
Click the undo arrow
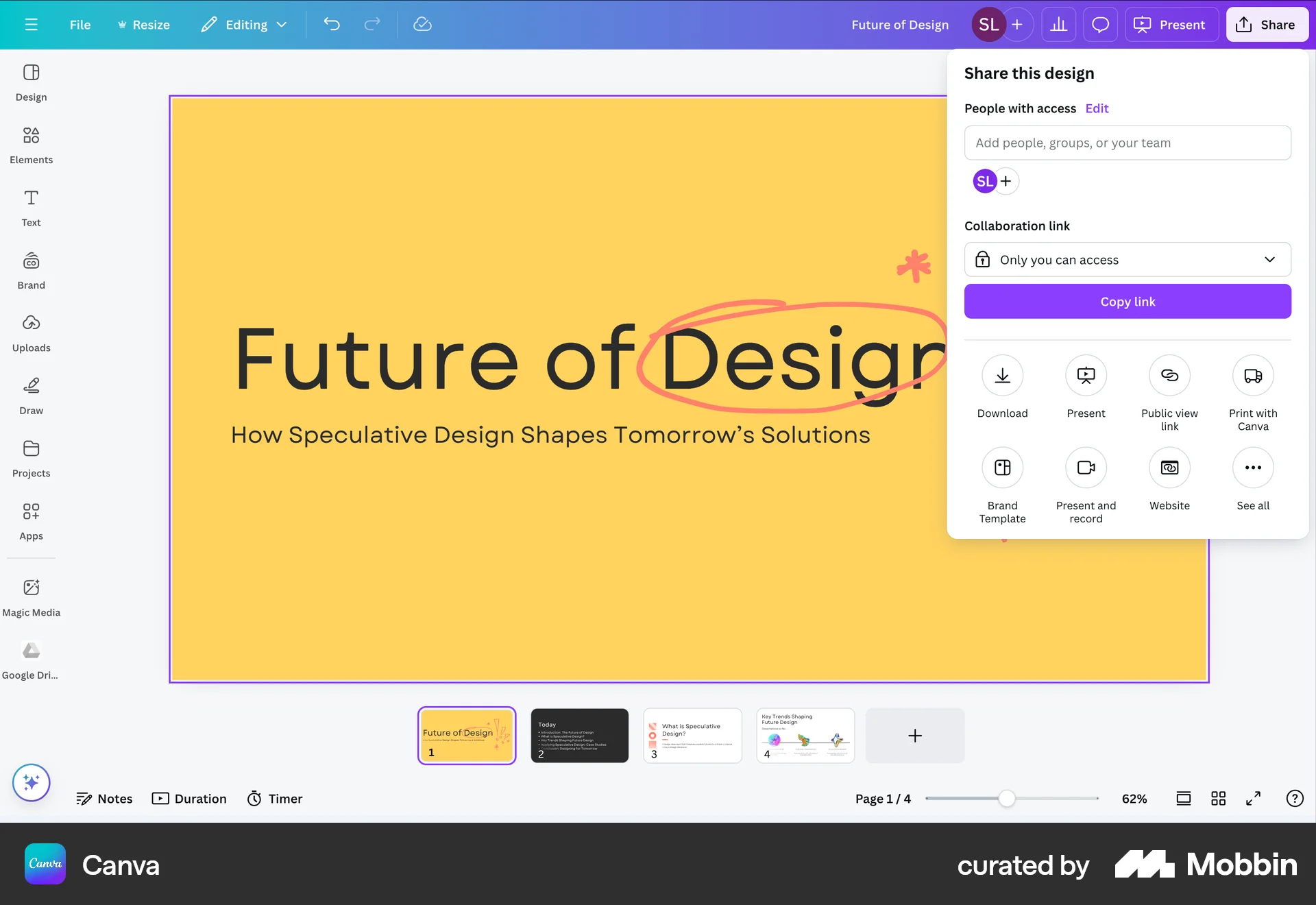332,24
